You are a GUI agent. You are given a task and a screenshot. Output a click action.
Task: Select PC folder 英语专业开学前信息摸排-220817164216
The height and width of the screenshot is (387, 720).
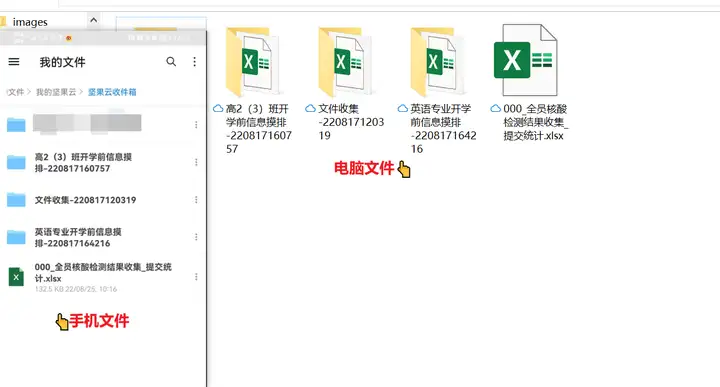point(439,61)
